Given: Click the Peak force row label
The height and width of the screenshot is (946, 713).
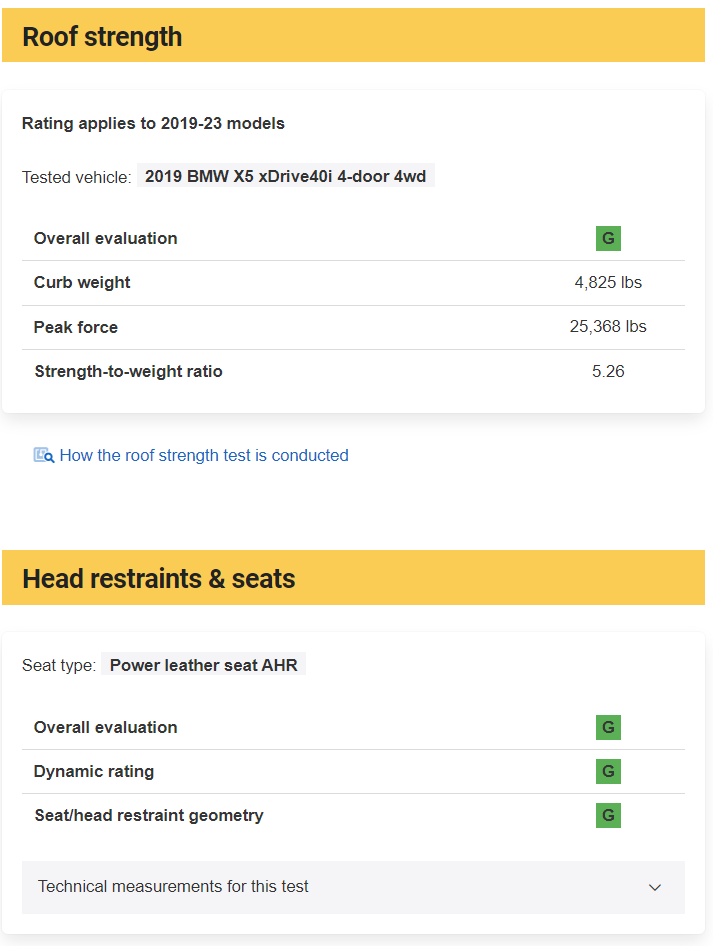Looking at the screenshot, I should click(x=76, y=327).
